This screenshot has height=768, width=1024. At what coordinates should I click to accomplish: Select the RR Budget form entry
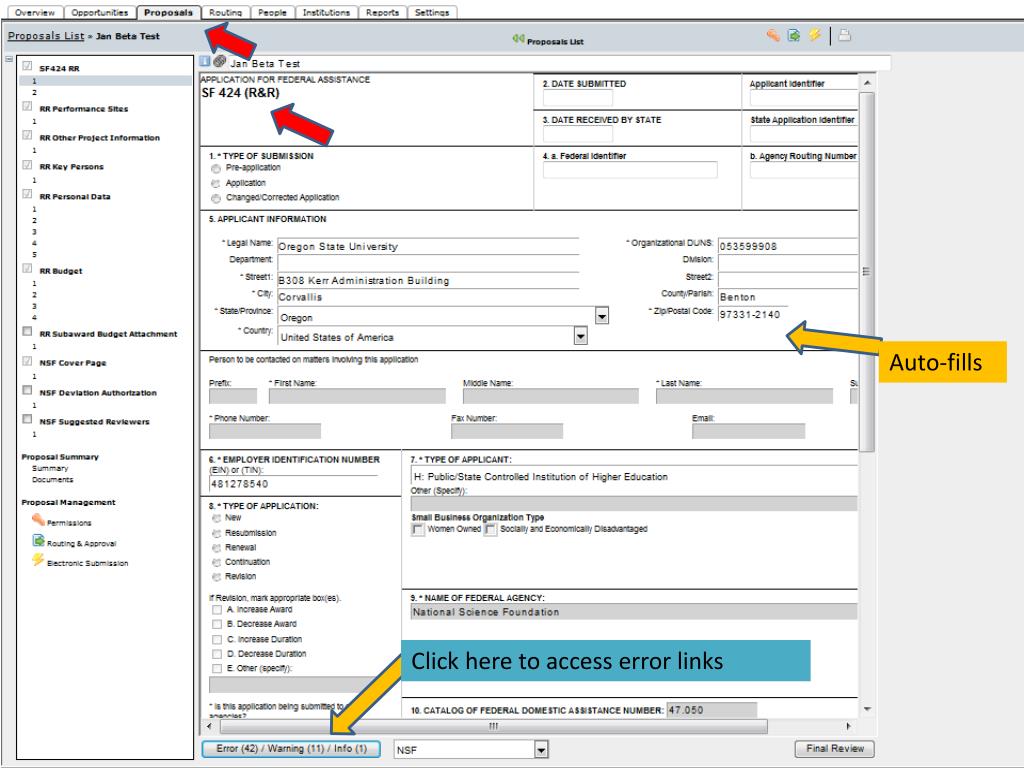coord(61,271)
